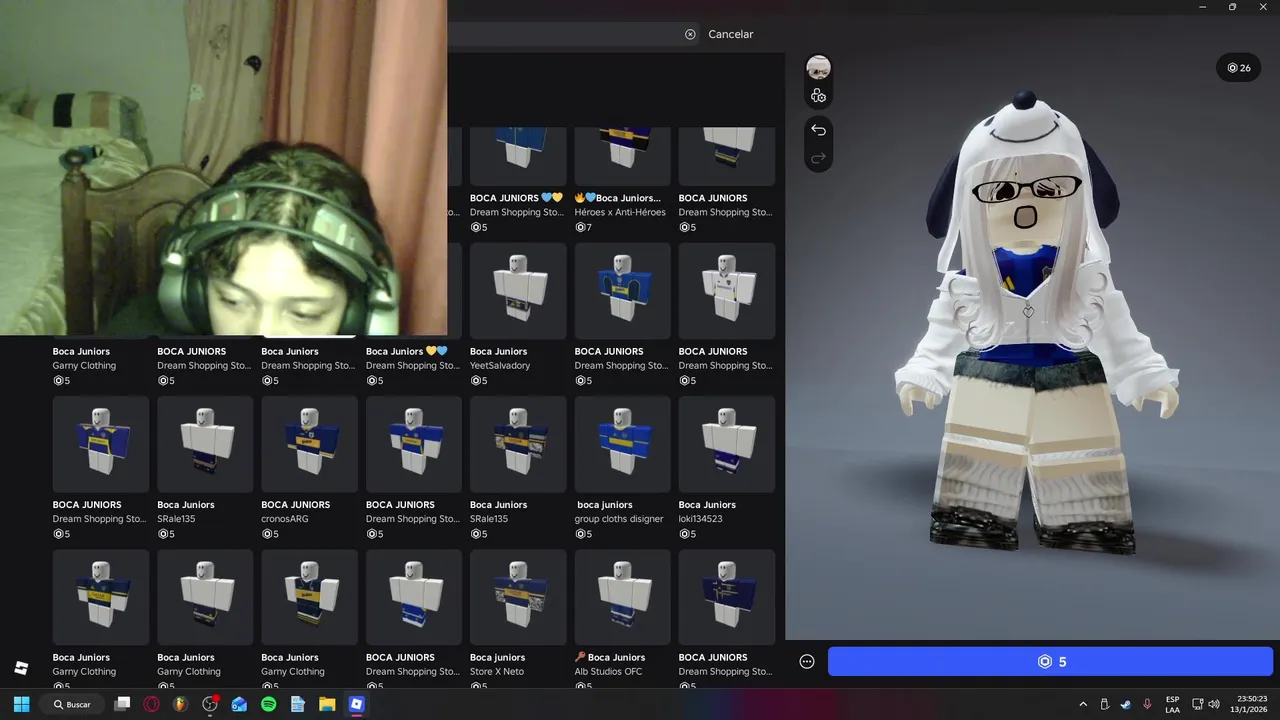
Task: Select the group cloths disigner shirt thumbnail
Action: coord(622,444)
